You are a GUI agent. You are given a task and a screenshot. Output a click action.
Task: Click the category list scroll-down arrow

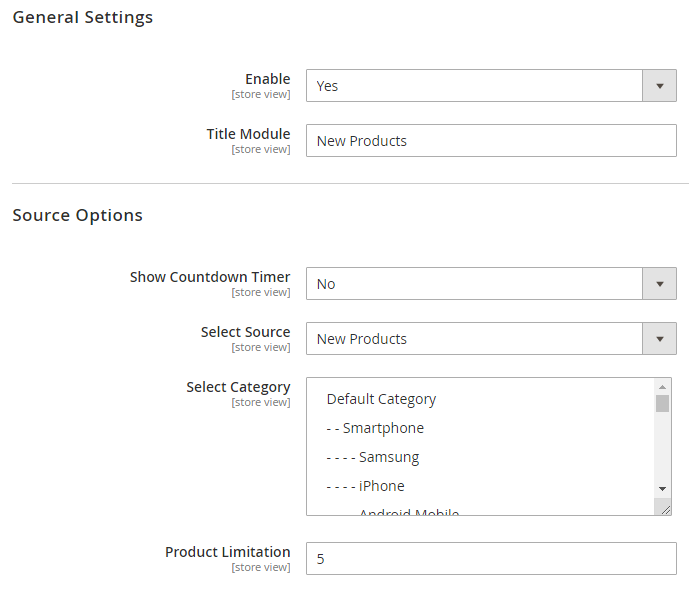[662, 488]
